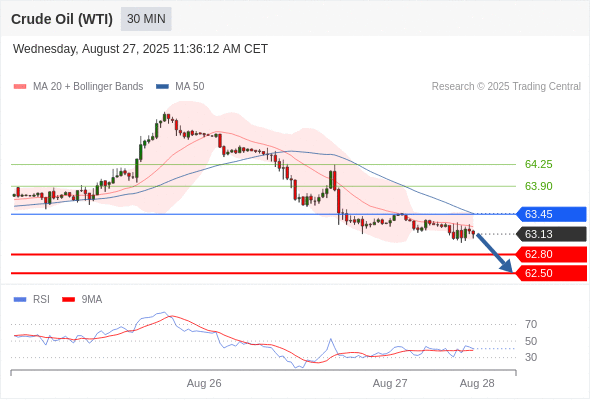Click the RSI blue legend swatch

click(20, 300)
